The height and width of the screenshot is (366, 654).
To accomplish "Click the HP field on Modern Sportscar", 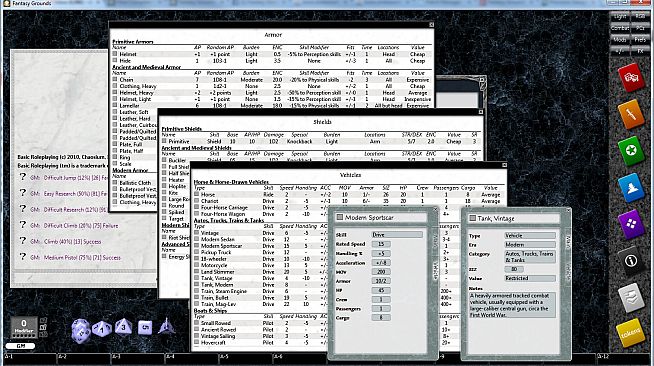I will pos(381,290).
